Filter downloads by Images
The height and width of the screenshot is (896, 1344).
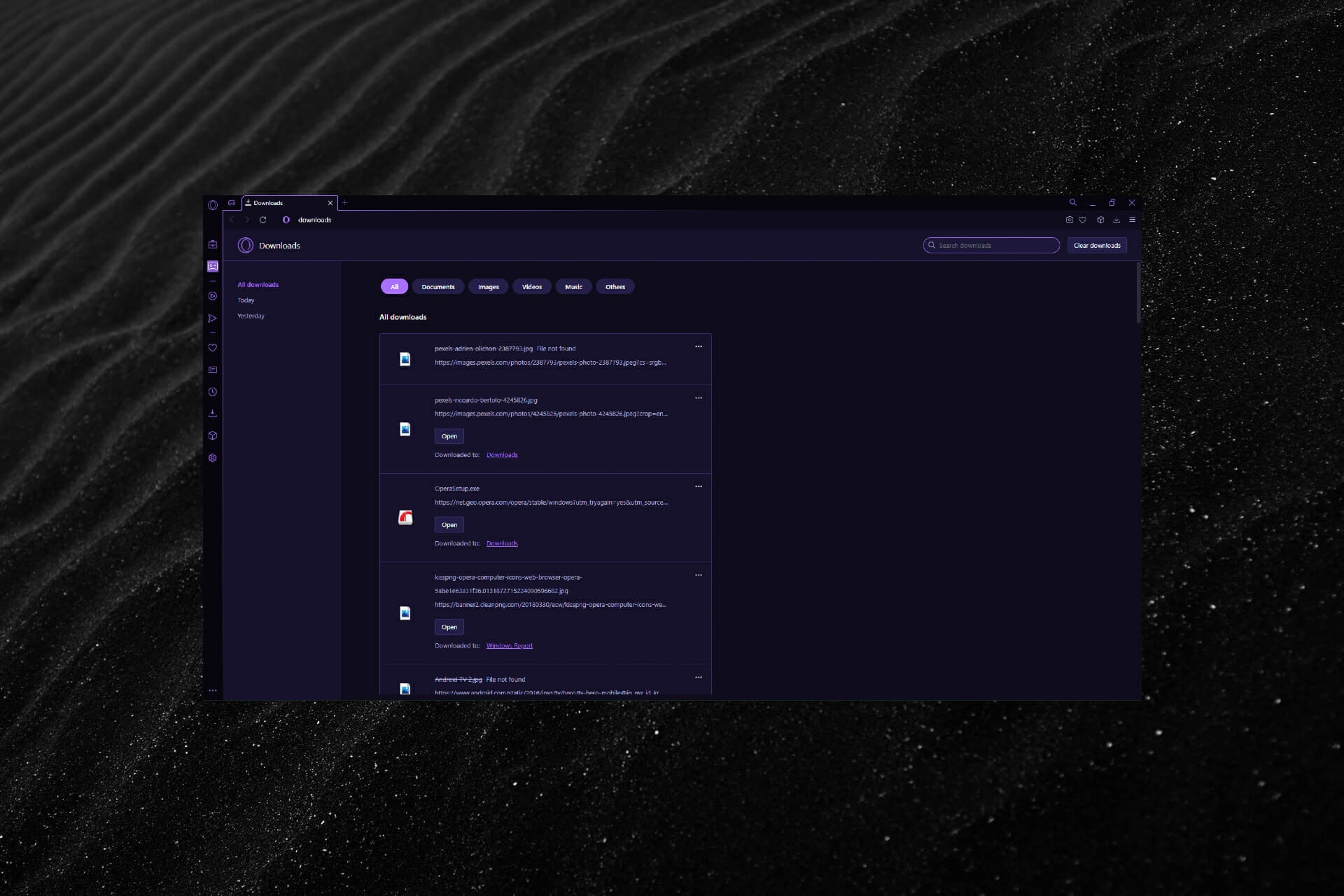tap(488, 287)
